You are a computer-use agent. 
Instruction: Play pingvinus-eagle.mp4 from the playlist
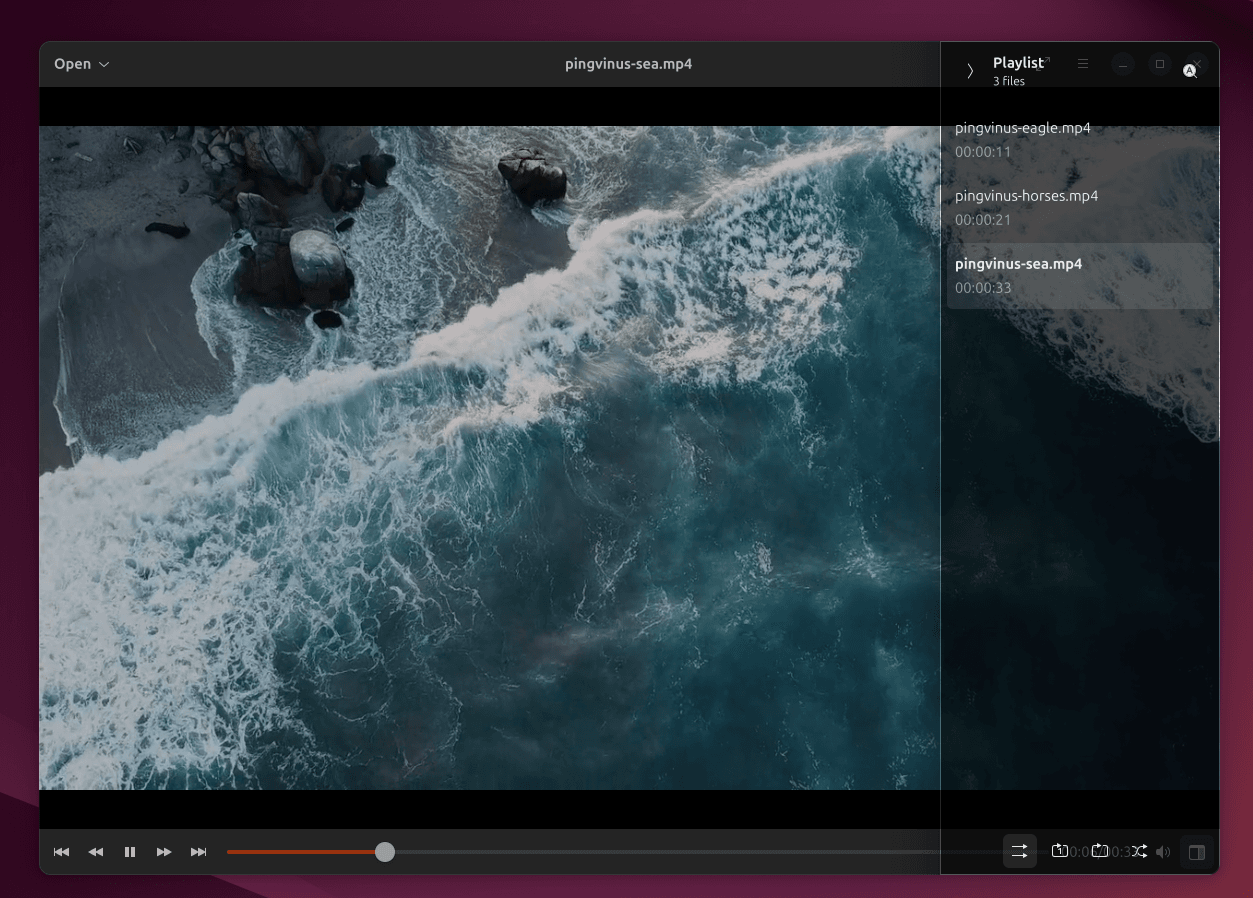(1080, 140)
